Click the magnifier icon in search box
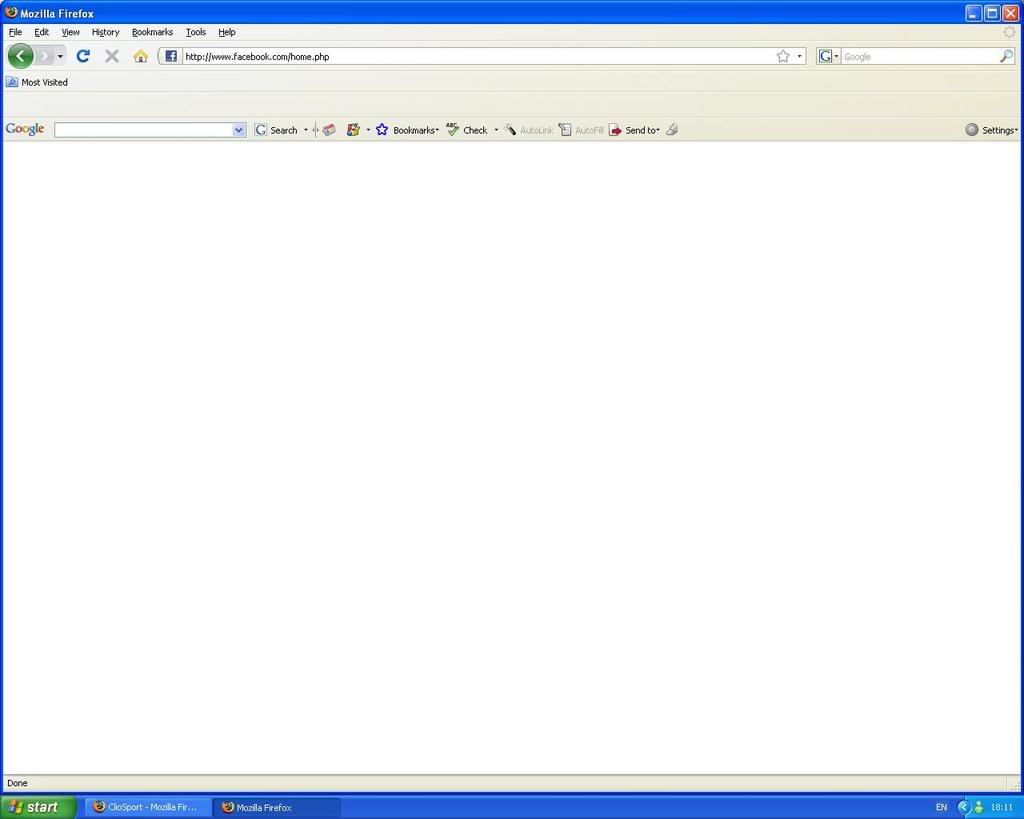 (1006, 56)
